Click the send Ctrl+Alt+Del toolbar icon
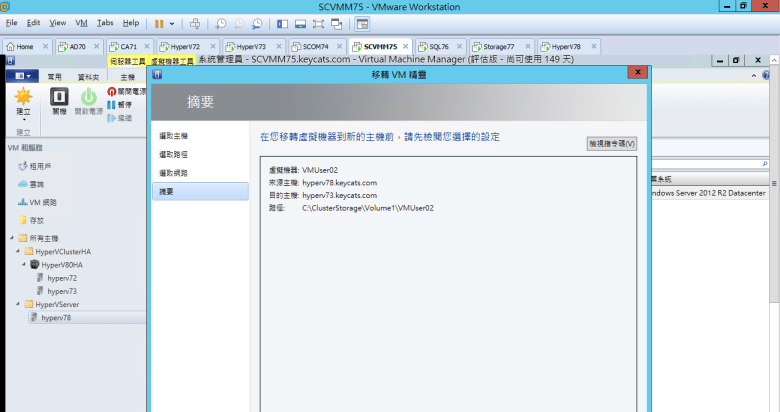Image resolution: width=780 pixels, height=412 pixels. (195, 22)
